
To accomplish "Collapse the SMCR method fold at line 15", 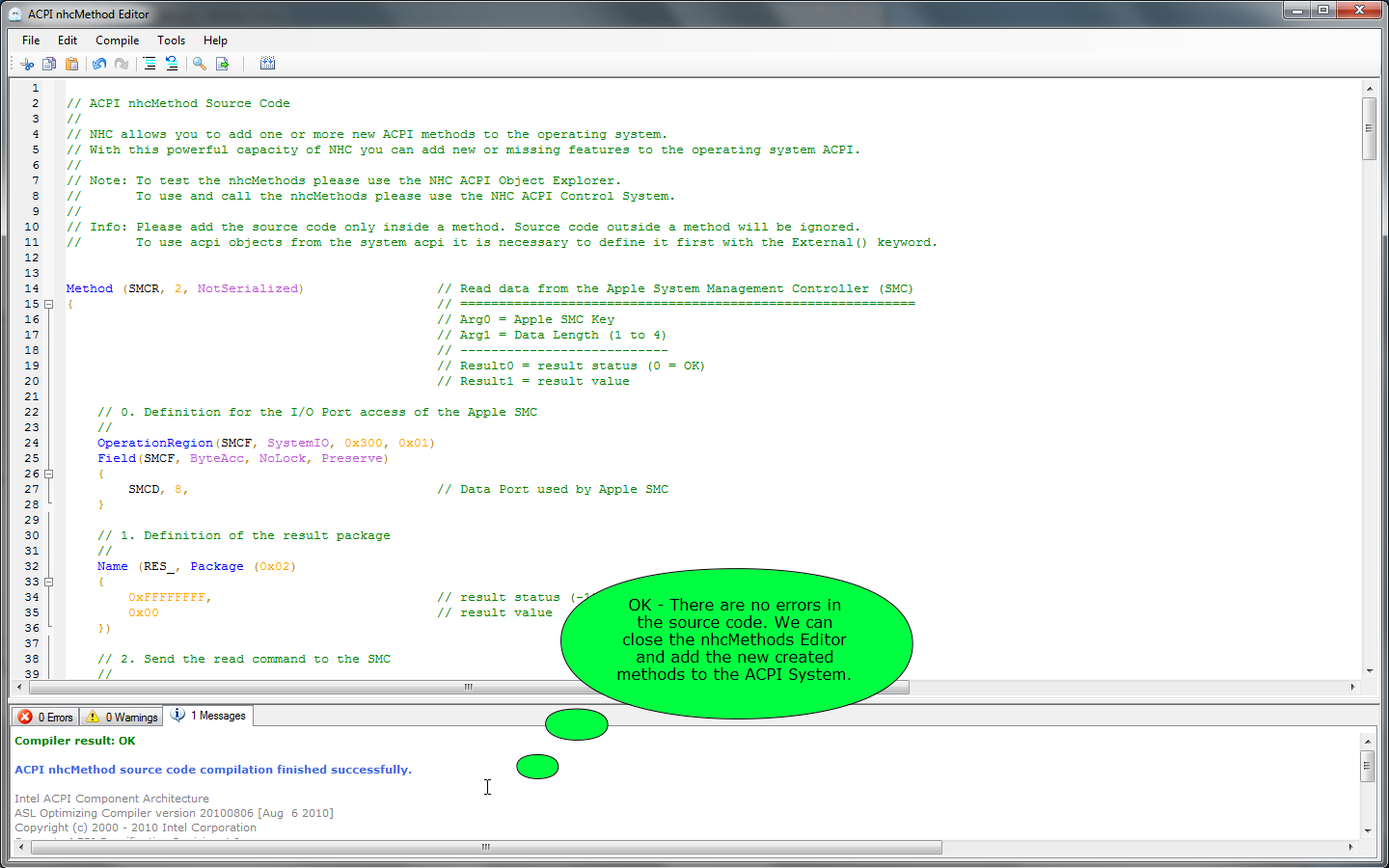I will click(x=48, y=304).
